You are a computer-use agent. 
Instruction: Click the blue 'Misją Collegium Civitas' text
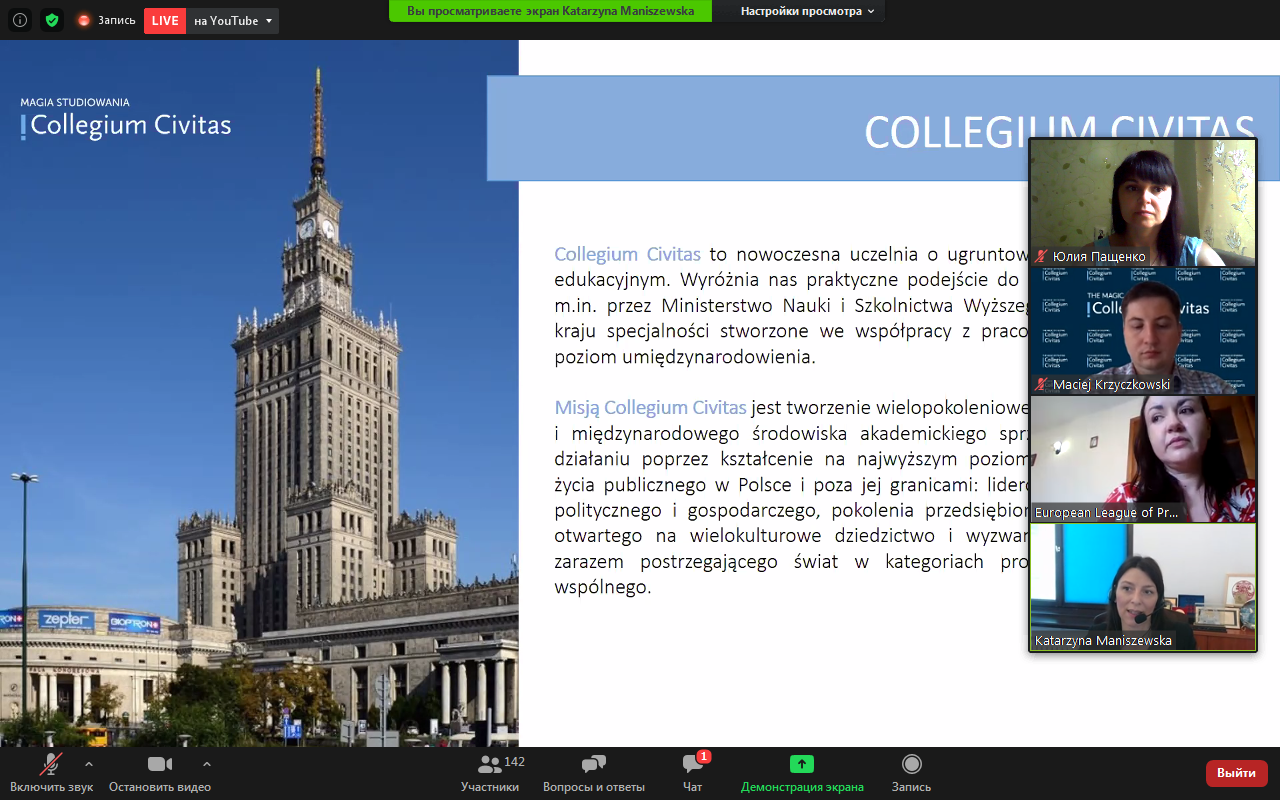pos(651,407)
